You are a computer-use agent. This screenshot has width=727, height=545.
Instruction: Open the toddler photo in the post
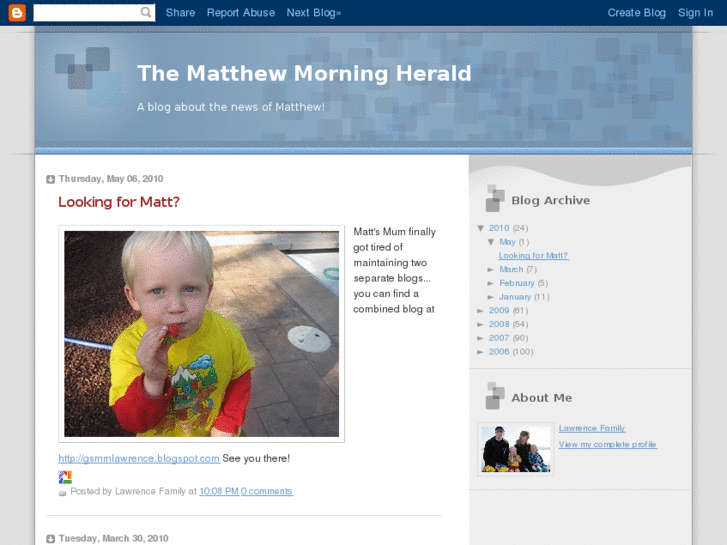pos(201,334)
